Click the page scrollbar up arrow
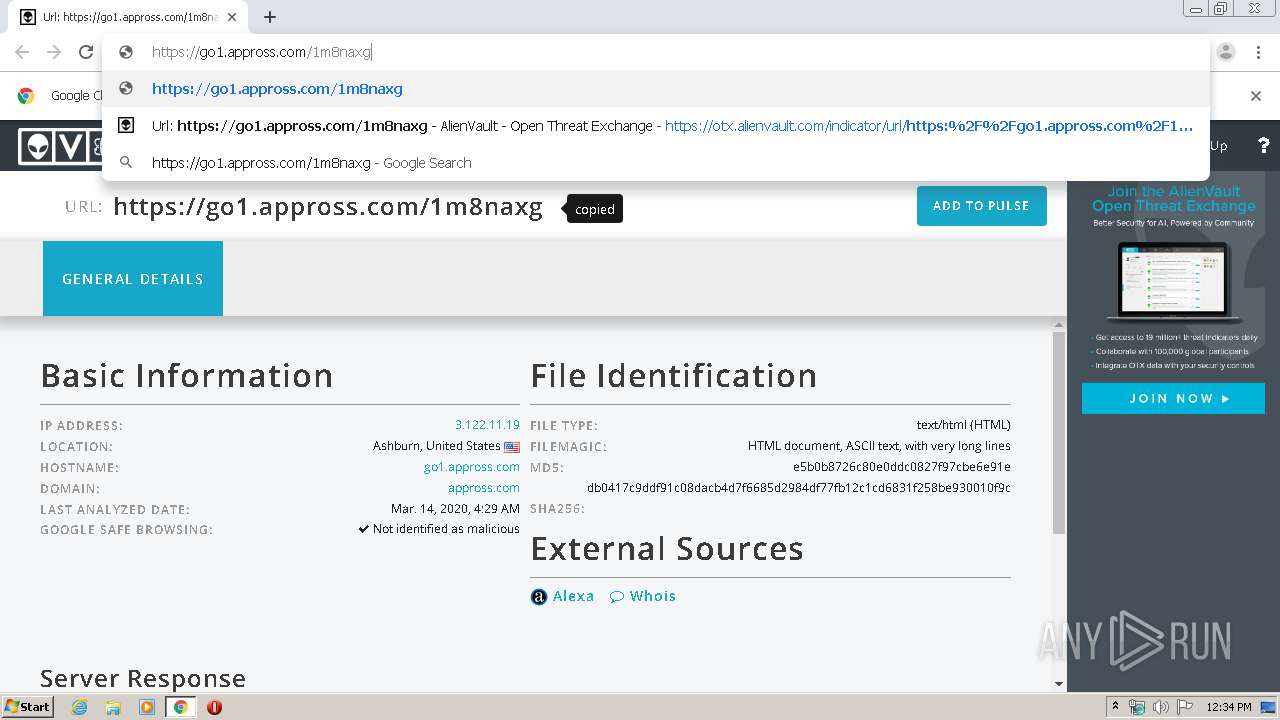1280x720 pixels. tap(1059, 325)
